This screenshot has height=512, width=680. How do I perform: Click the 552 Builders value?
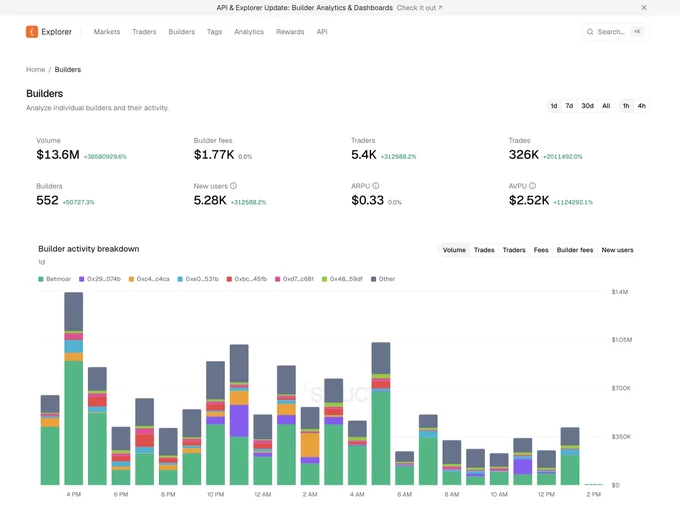point(47,200)
